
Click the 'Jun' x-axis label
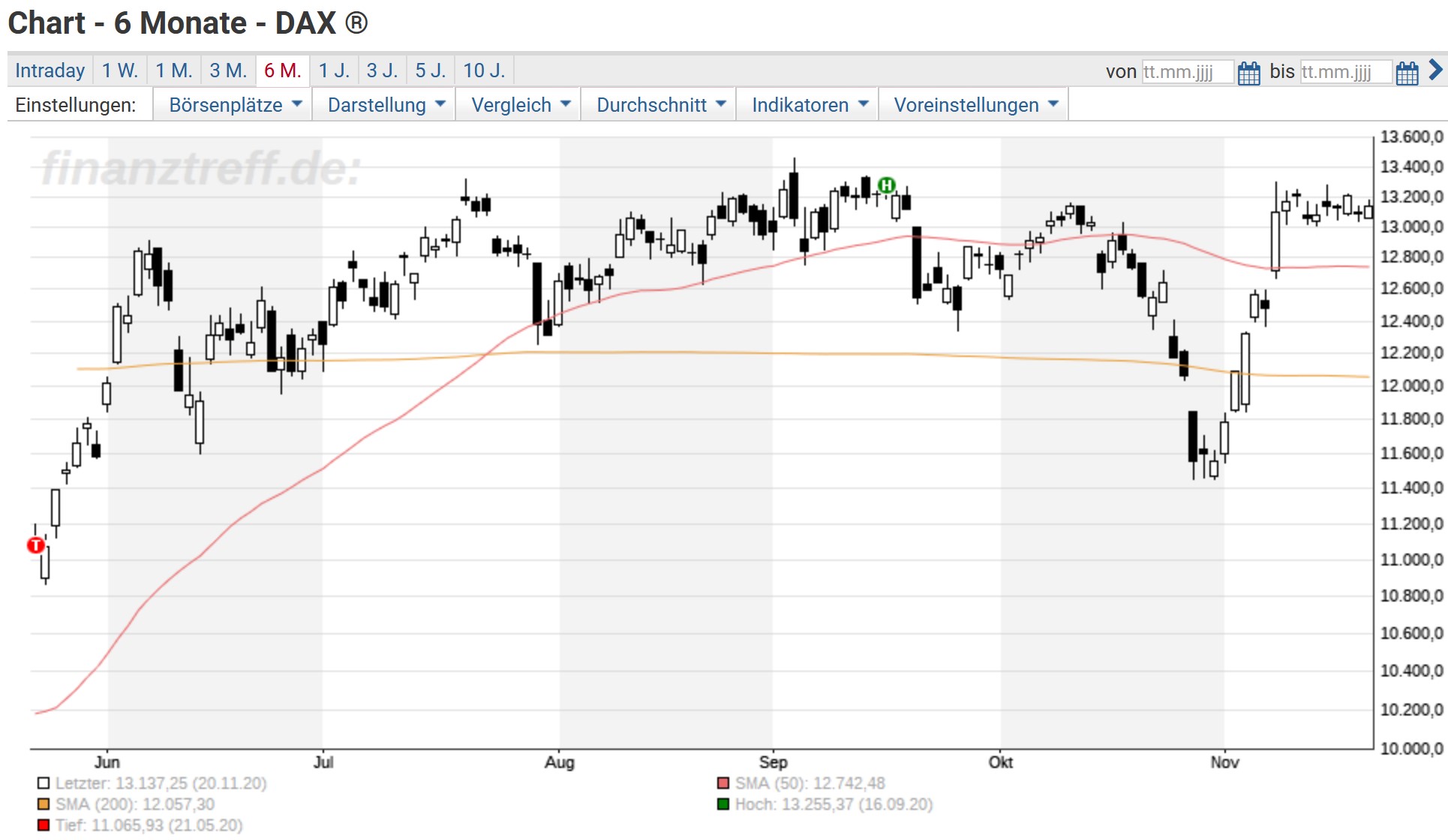click(x=107, y=762)
